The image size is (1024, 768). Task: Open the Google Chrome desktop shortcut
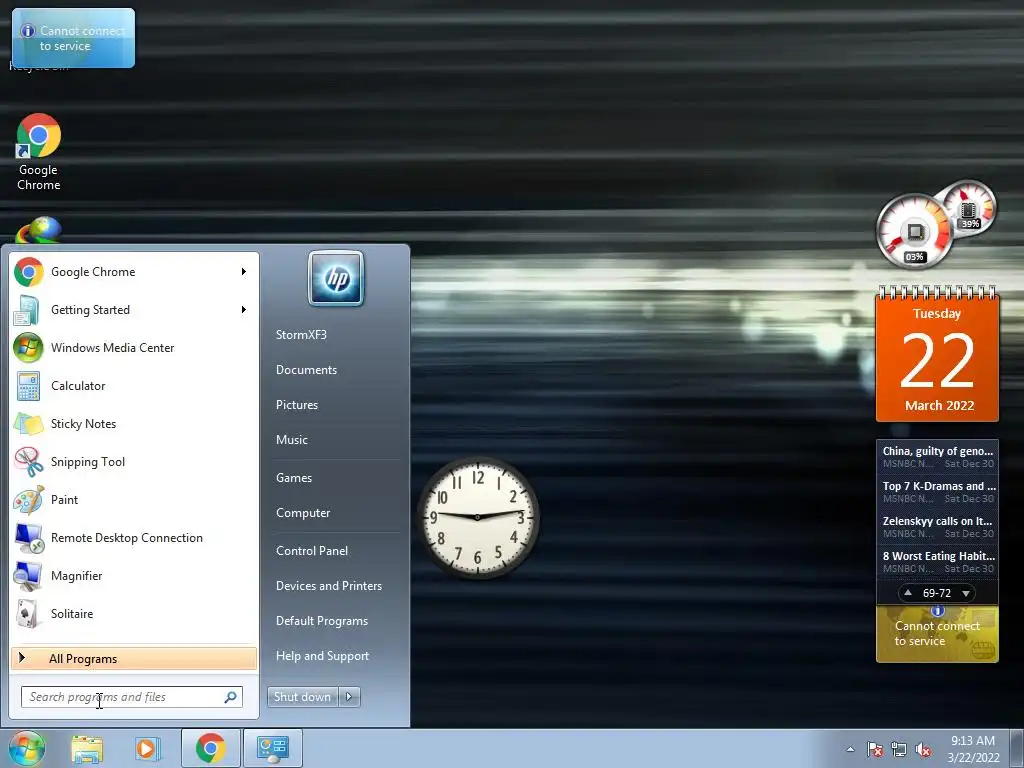point(39,152)
